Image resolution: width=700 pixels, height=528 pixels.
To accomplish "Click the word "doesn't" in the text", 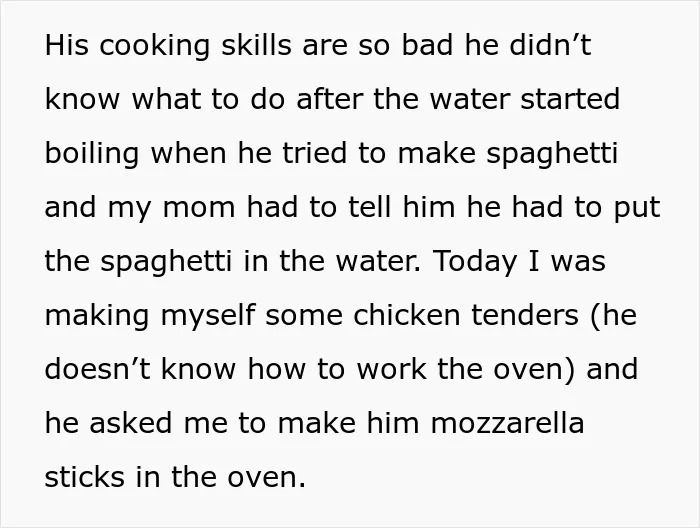I will pos(97,369).
